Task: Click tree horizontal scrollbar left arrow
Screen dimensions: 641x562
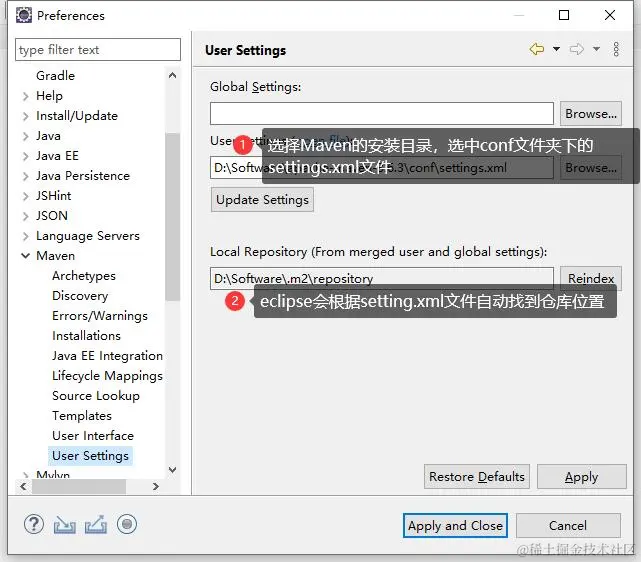Action: coord(23,486)
